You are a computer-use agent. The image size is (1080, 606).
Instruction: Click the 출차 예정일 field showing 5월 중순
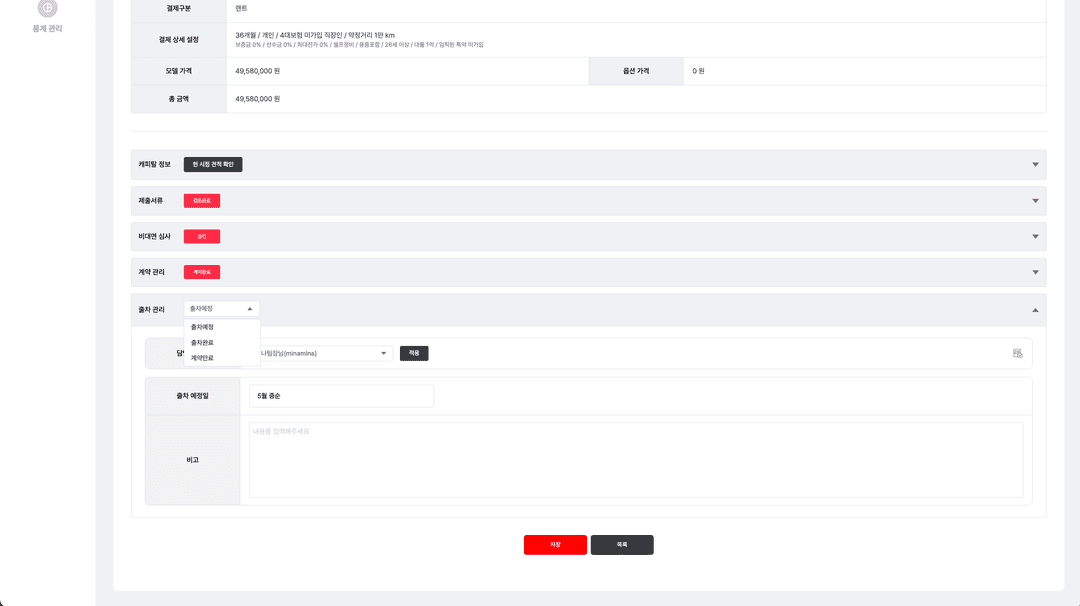click(340, 396)
